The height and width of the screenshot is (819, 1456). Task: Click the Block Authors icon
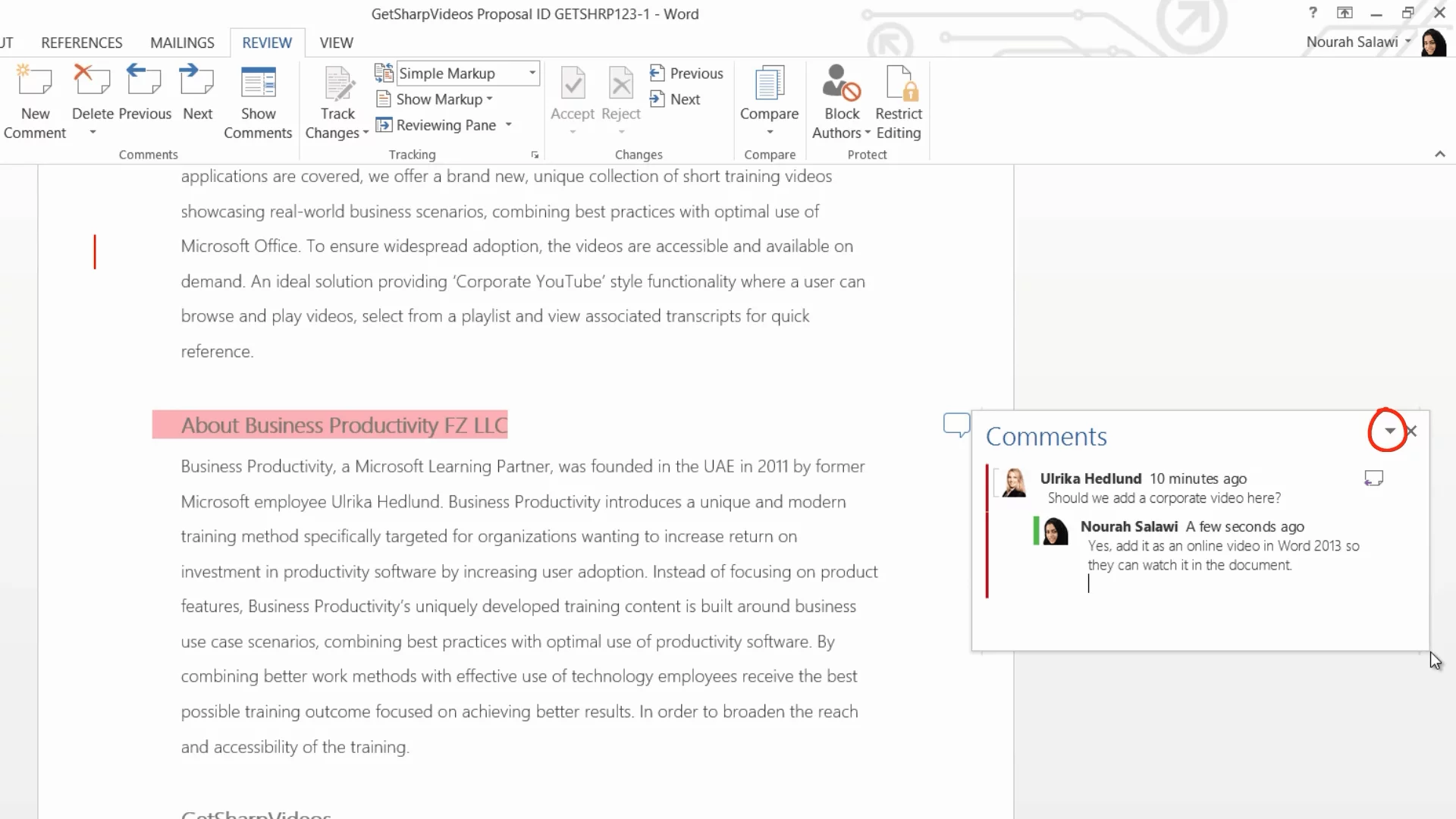(x=841, y=83)
